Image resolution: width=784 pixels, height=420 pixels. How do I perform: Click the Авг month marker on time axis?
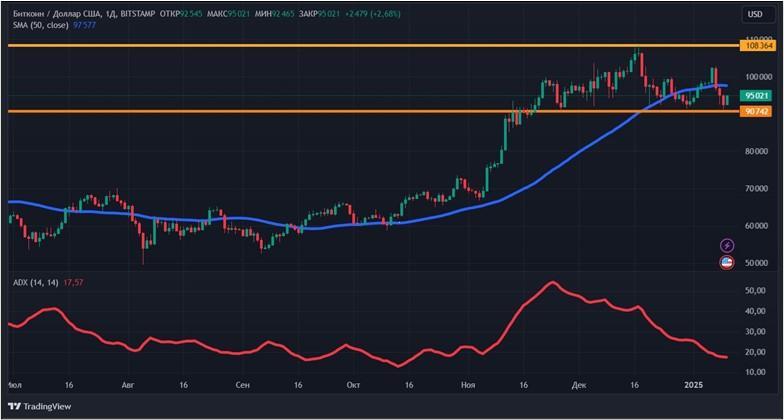(127, 384)
